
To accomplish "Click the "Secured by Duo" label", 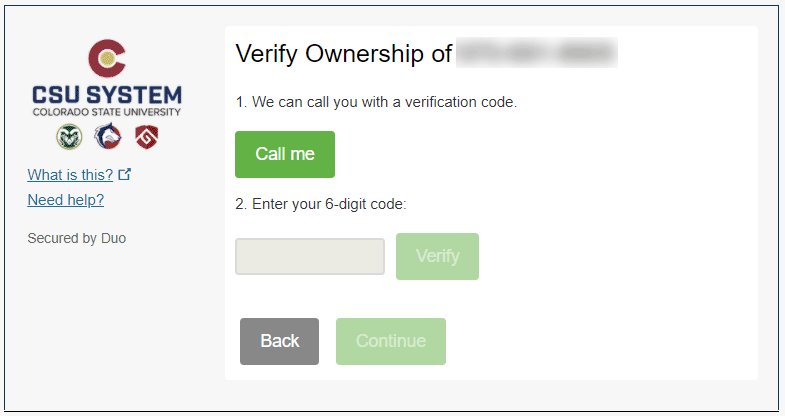I will [x=77, y=238].
